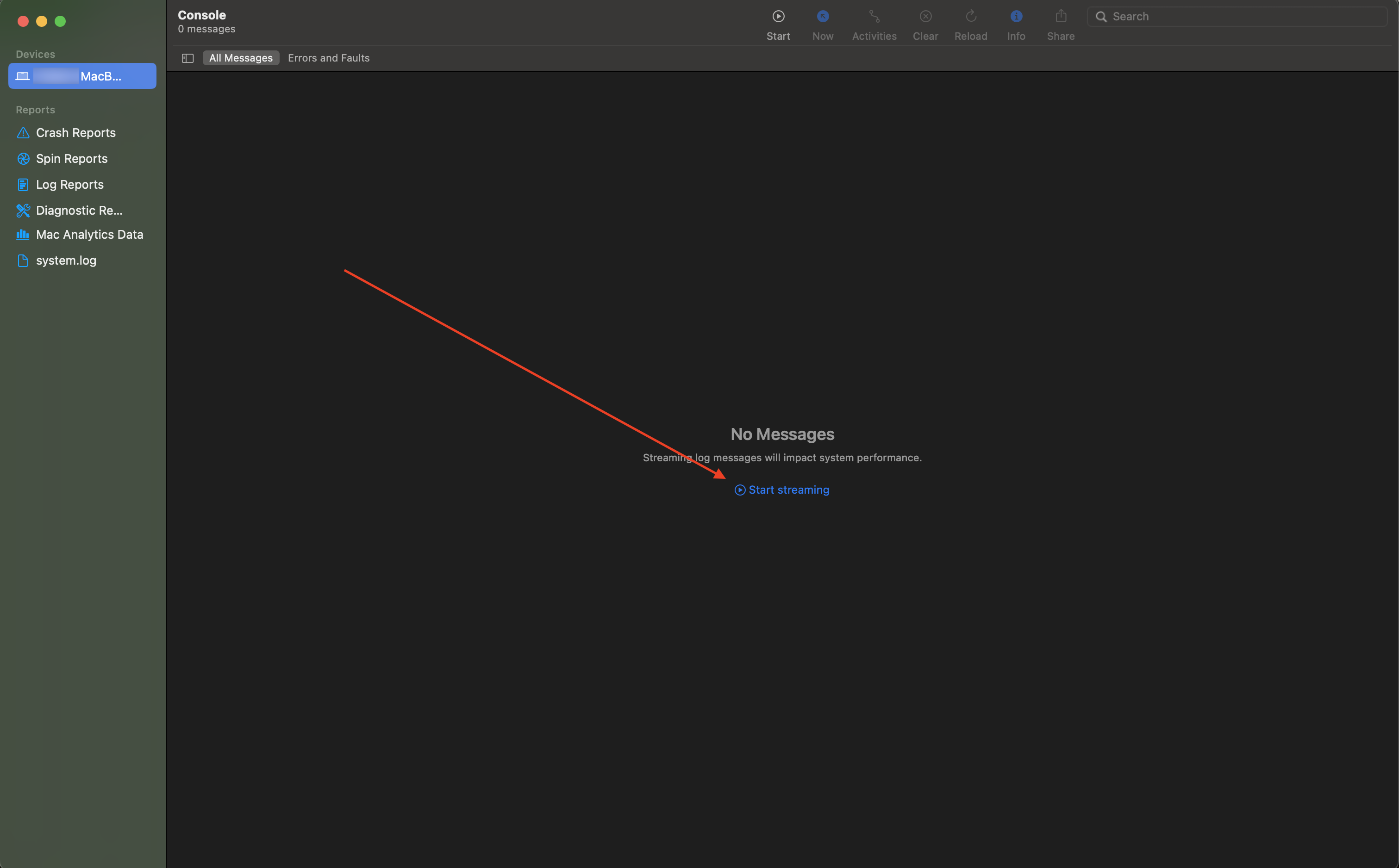The width and height of the screenshot is (1399, 868).
Task: Click the Start streaming link
Action: click(x=782, y=490)
